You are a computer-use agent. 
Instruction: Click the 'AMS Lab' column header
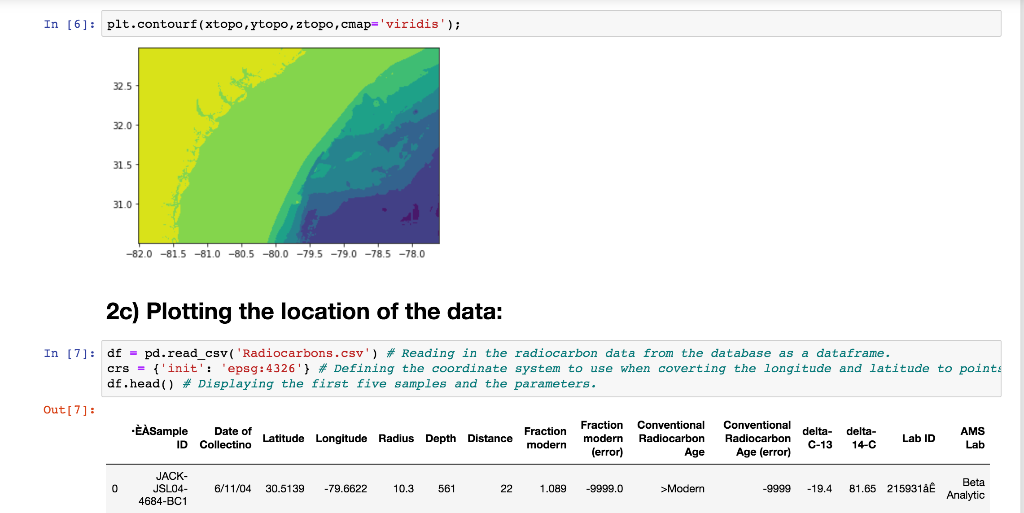[972, 438]
